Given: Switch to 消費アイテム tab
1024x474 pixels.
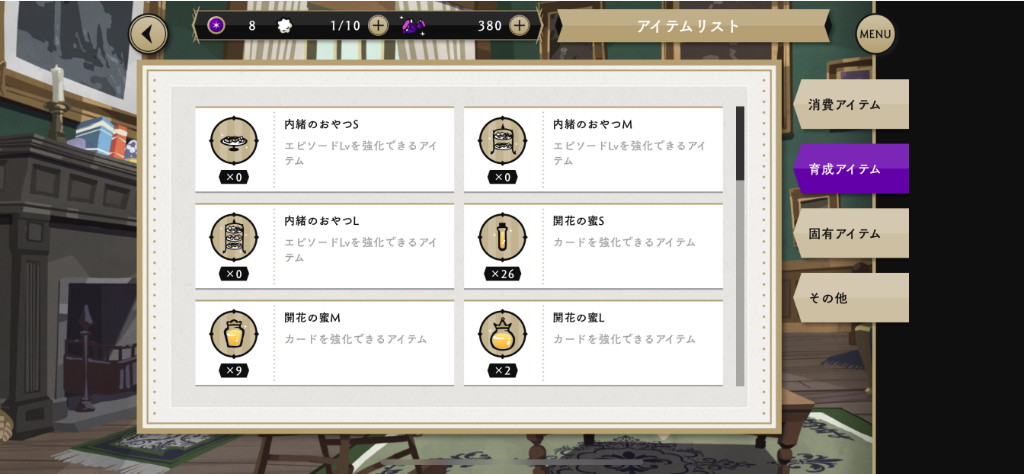Looking at the screenshot, I should pyautogui.click(x=851, y=104).
